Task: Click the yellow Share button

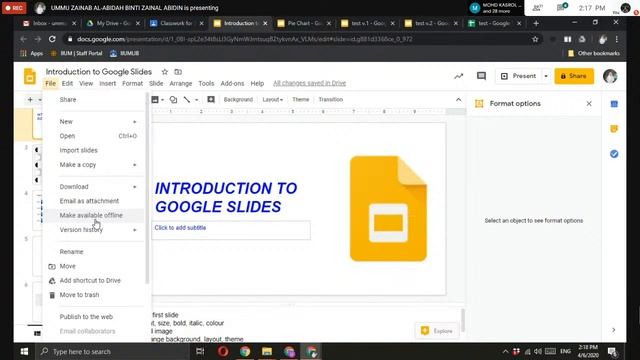Action: pyautogui.click(x=574, y=76)
